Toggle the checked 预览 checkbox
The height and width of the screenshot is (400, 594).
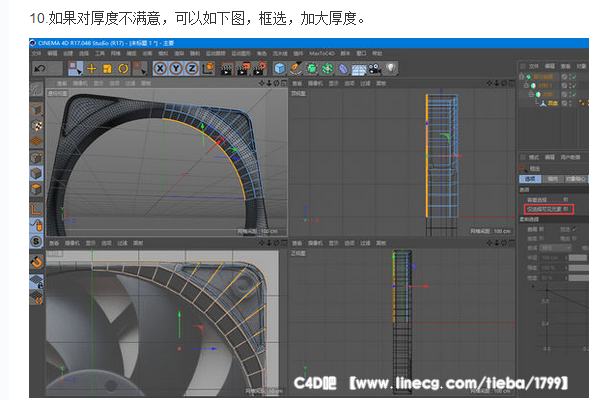pyautogui.click(x=575, y=229)
